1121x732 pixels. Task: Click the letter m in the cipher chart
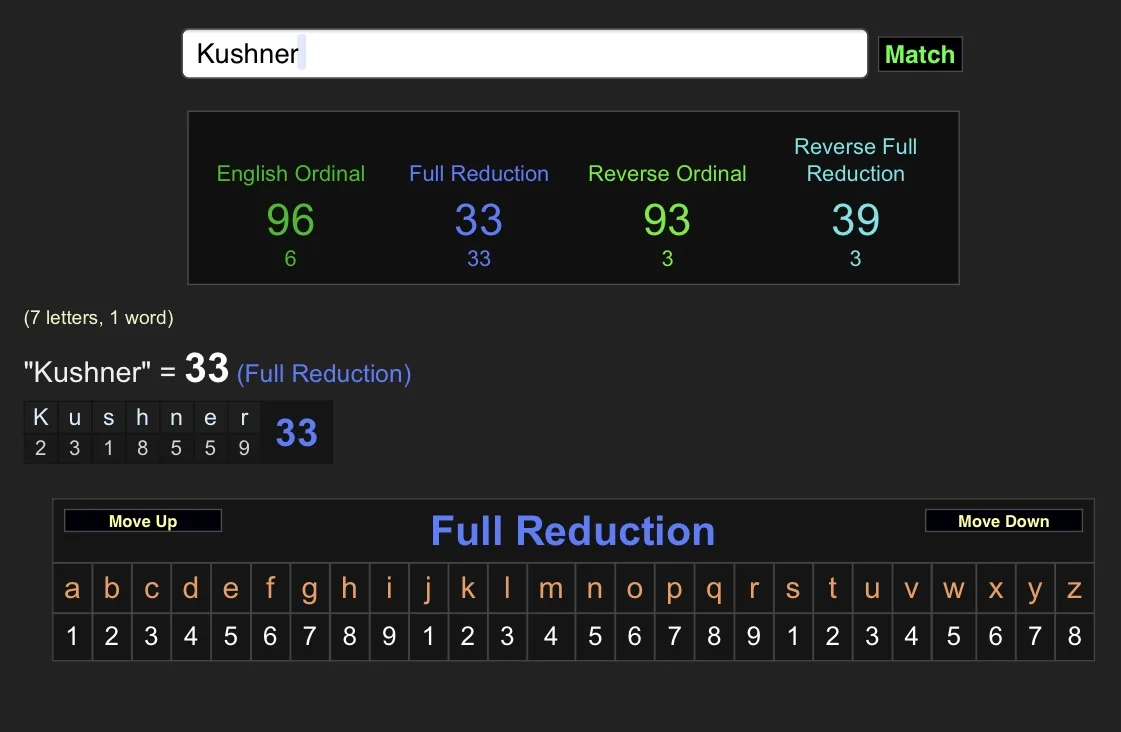click(550, 588)
